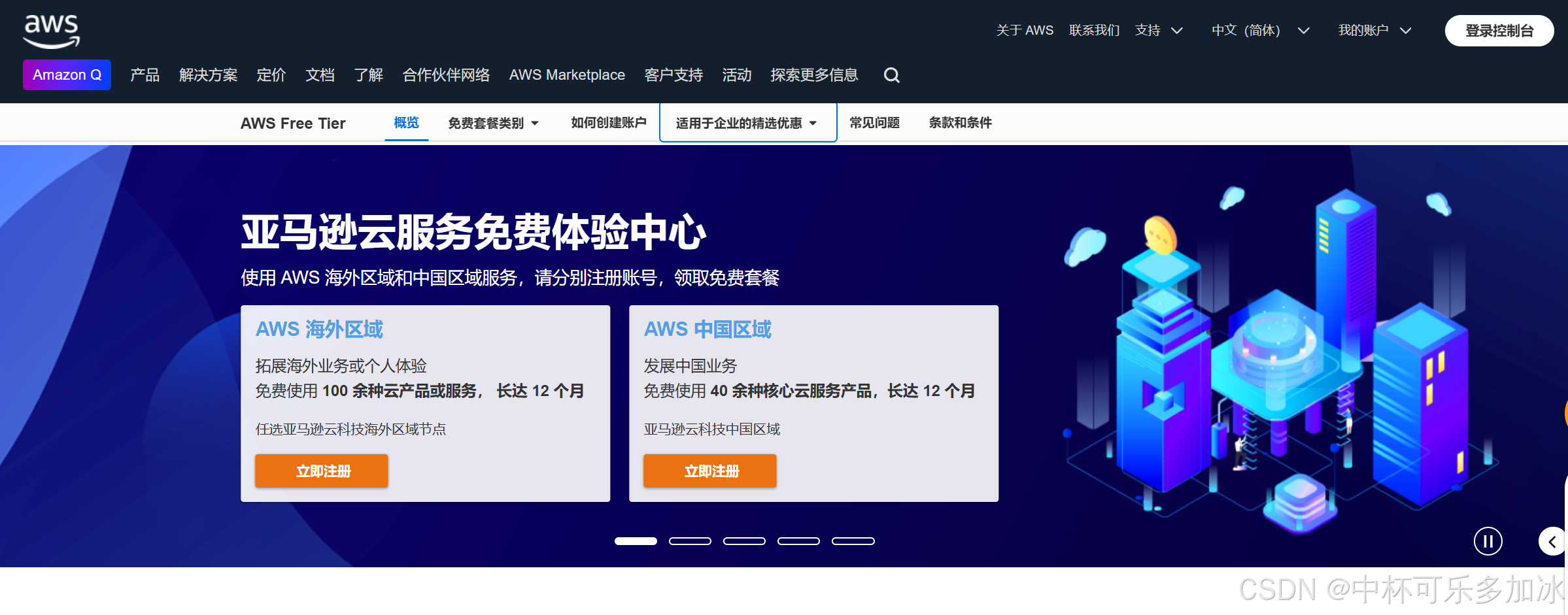
Task: Select the 如何创建账户 tab
Action: click(608, 123)
